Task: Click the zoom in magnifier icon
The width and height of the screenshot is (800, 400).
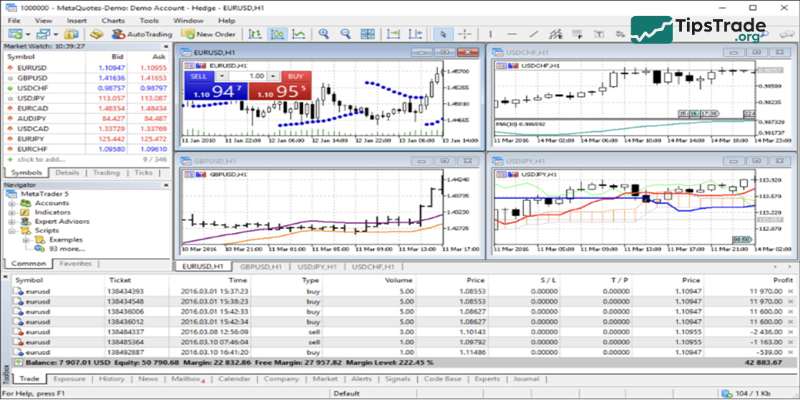Action: click(321, 34)
